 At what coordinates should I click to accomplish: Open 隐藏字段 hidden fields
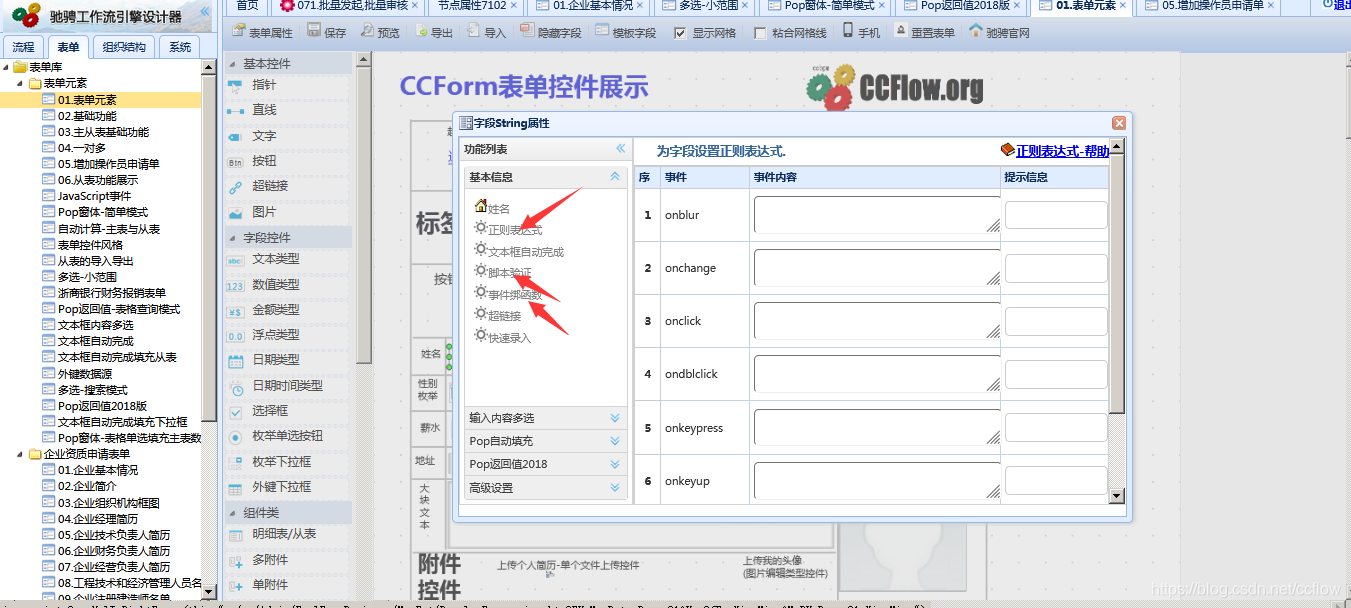tap(551, 32)
